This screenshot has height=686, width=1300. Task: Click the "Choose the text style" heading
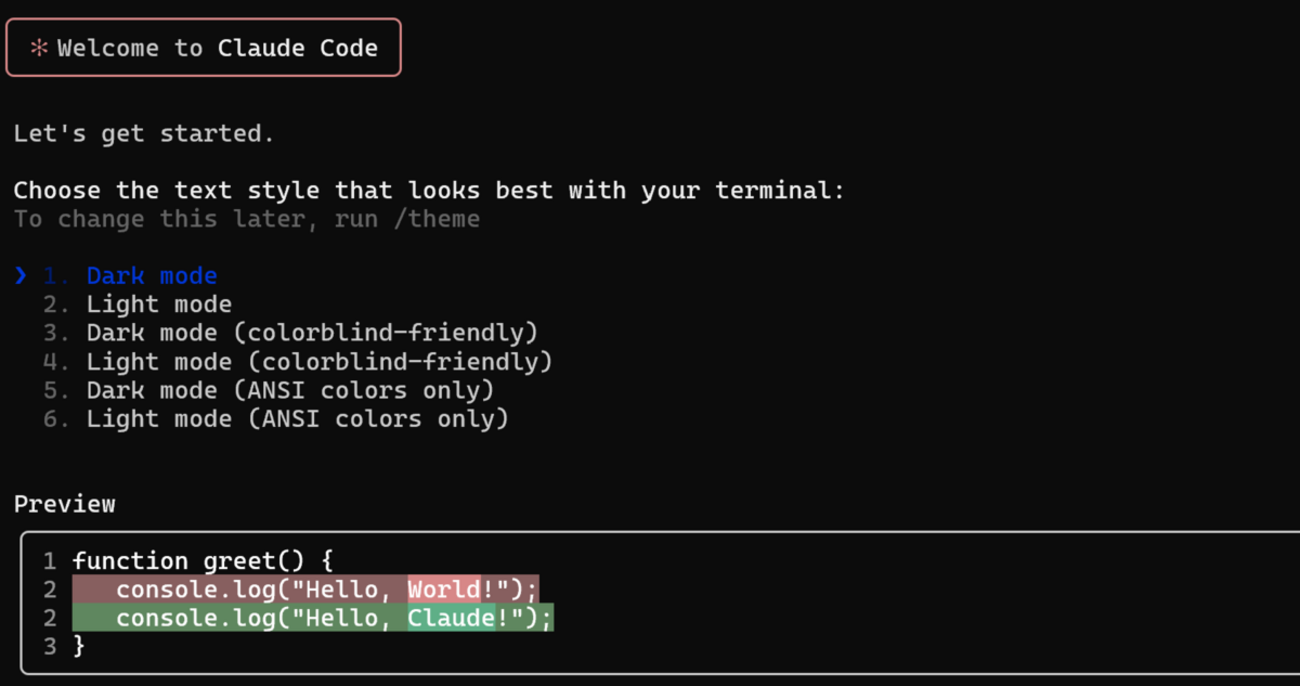[x=428, y=190]
